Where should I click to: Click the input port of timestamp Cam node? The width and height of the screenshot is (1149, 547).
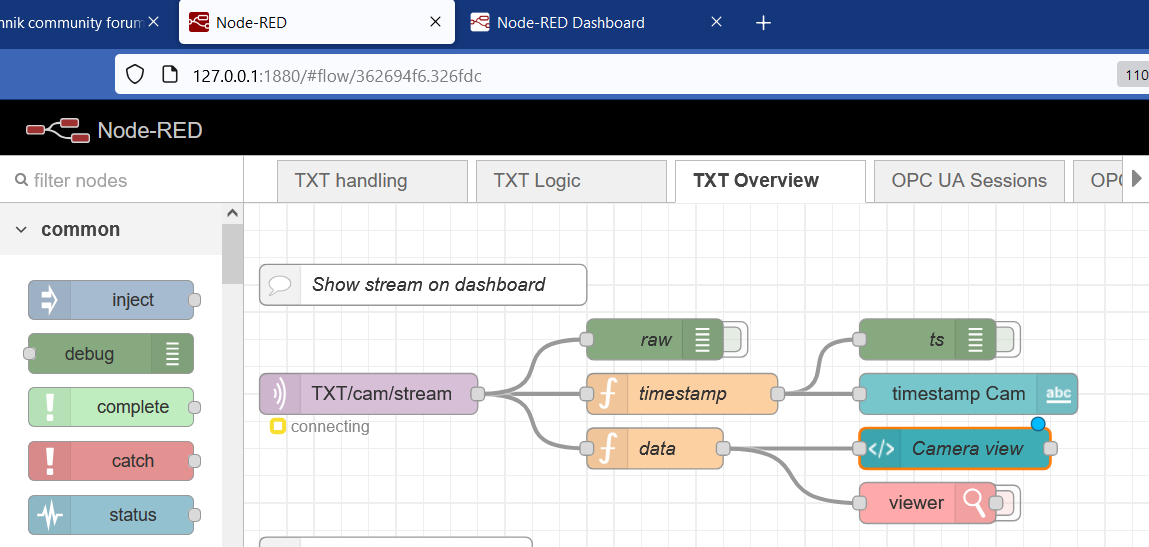[x=860, y=394]
